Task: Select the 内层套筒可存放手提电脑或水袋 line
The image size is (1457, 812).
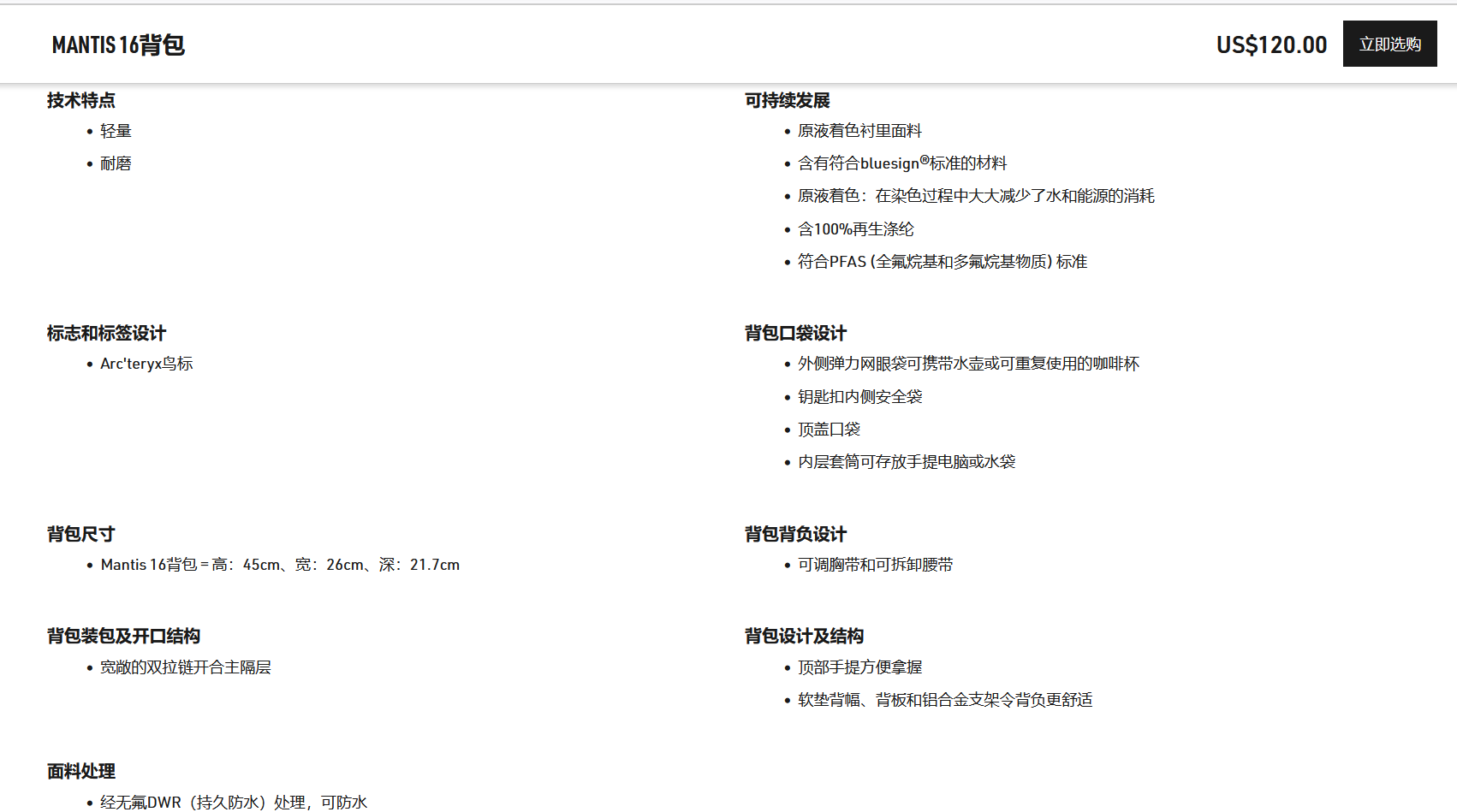Action: (x=907, y=462)
